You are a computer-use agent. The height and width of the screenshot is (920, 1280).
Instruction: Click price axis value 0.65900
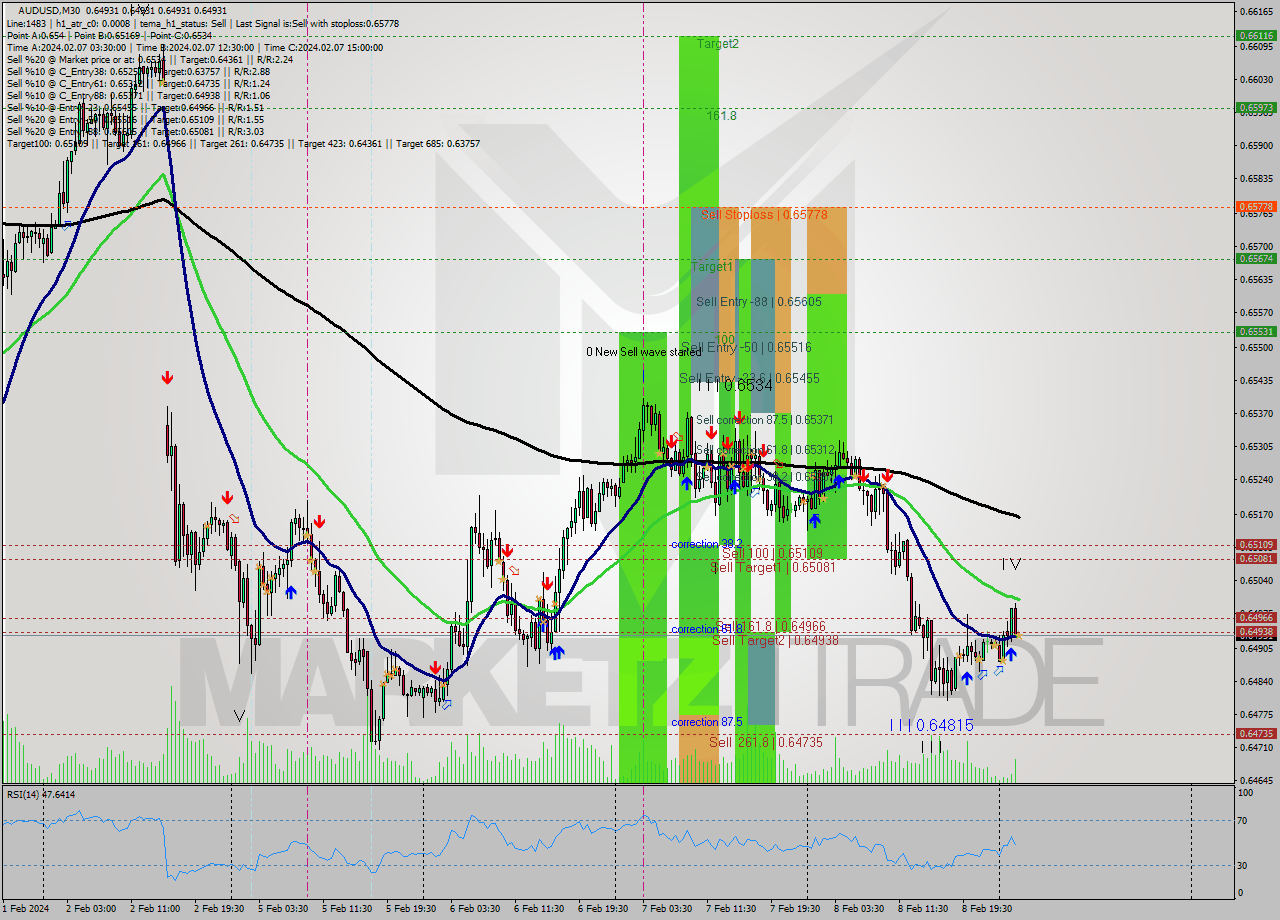1257,145
